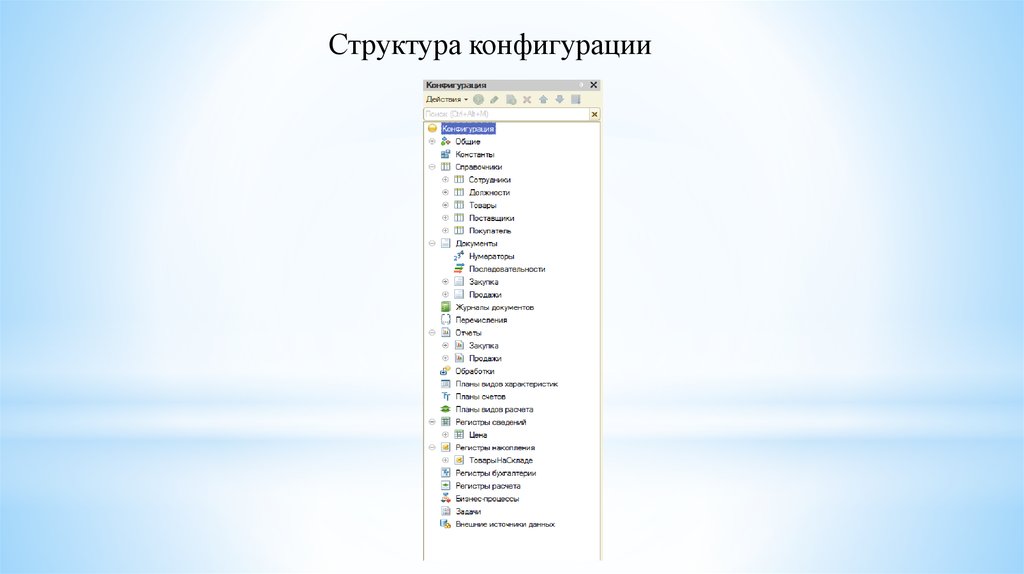This screenshot has width=1024, height=574.
Task: Select the Сотрудники catalog item
Action: coord(489,180)
